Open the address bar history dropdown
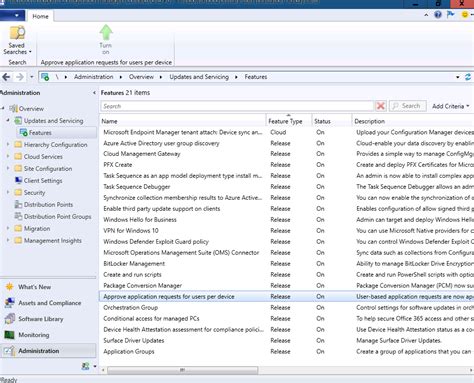The height and width of the screenshot is (383, 474). tap(457, 77)
